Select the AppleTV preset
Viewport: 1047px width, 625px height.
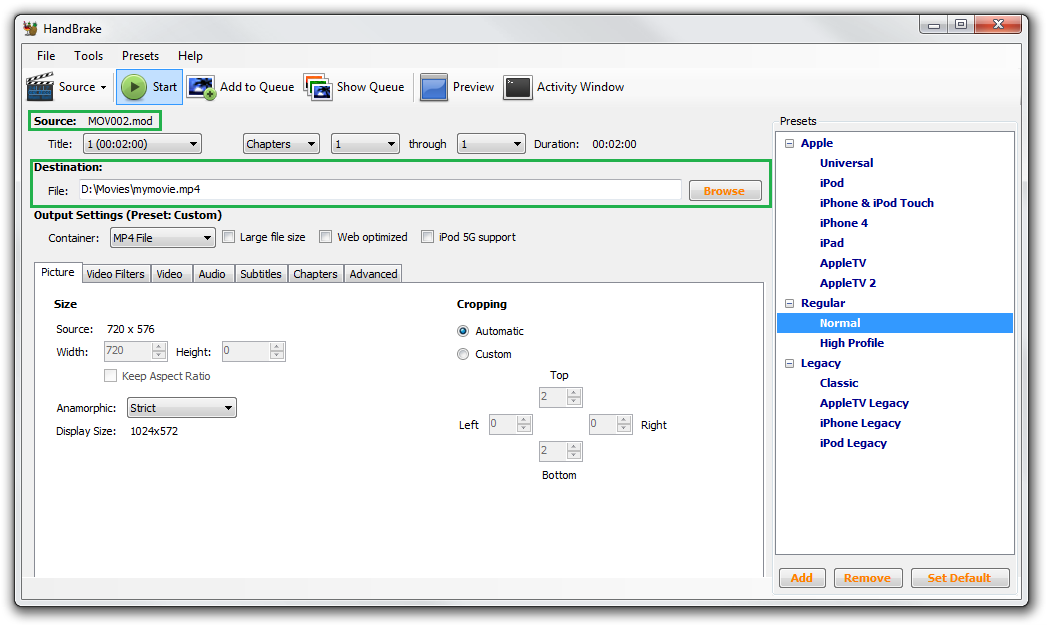click(x=843, y=263)
